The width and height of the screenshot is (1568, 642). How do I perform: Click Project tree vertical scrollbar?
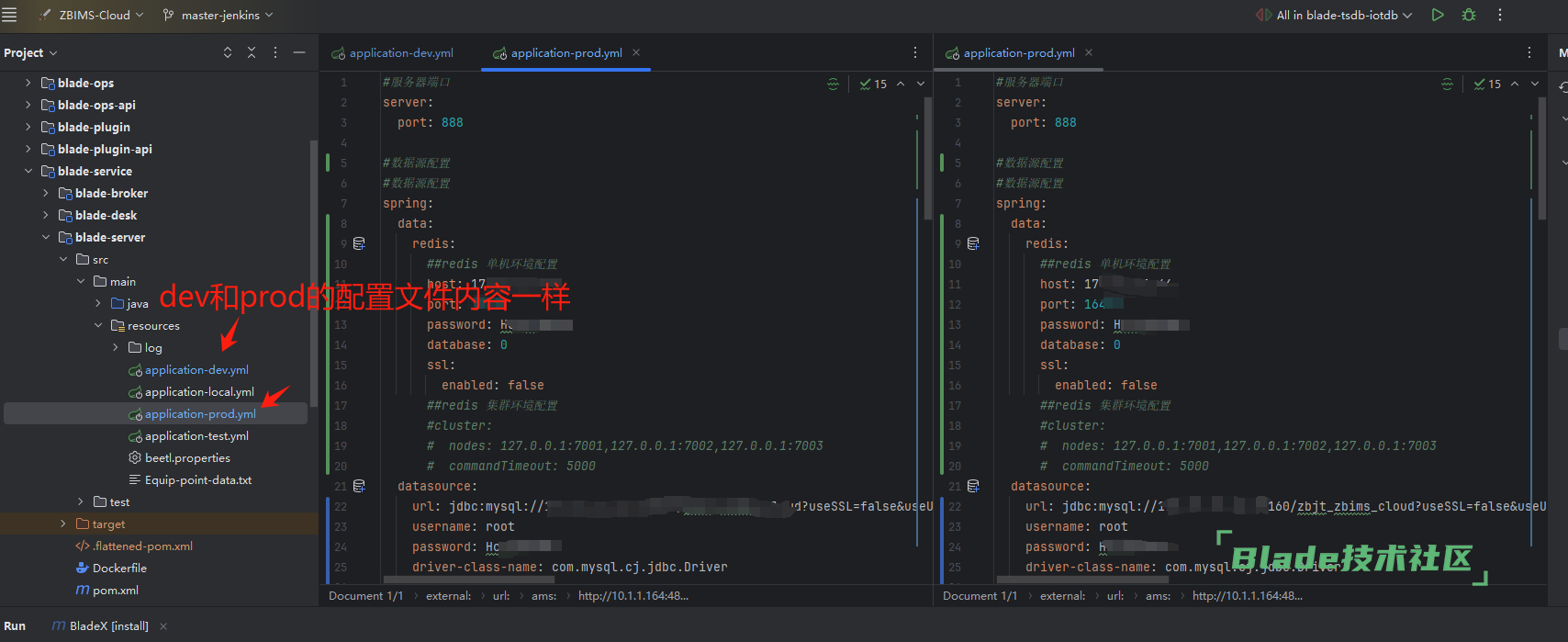313,274
